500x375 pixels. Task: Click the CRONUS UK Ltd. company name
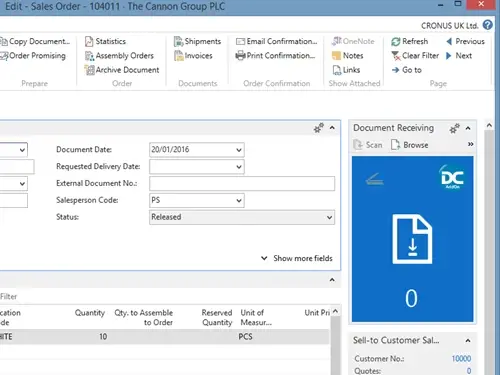tap(450, 26)
